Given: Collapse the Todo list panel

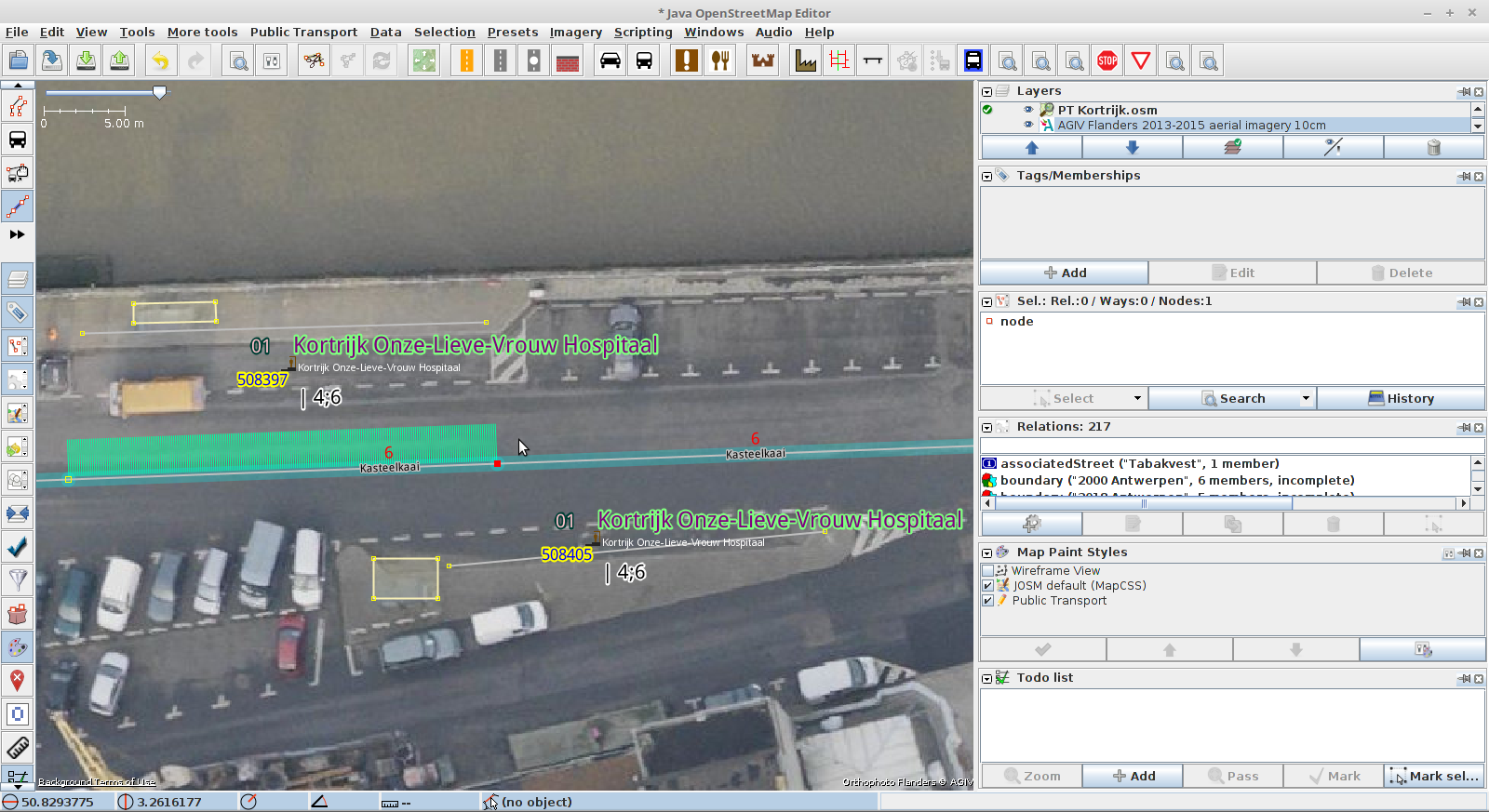Looking at the screenshot, I should (x=987, y=679).
